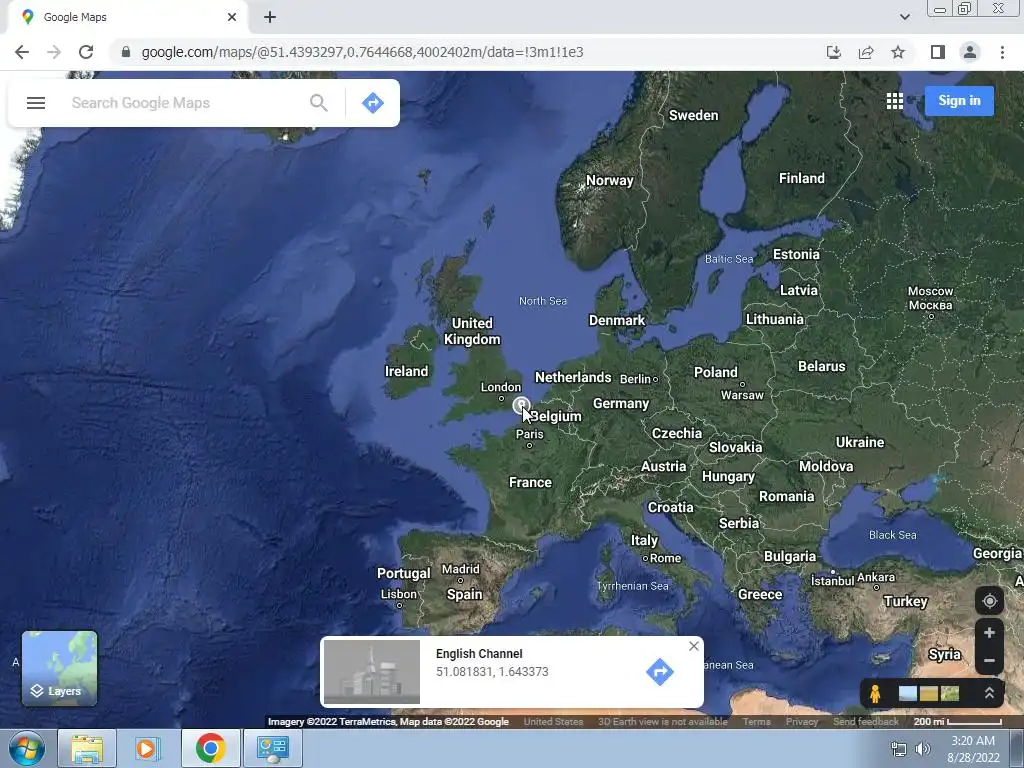Image resolution: width=1024 pixels, height=768 pixels.
Task: Zoom in with the plus button
Action: coord(989,633)
